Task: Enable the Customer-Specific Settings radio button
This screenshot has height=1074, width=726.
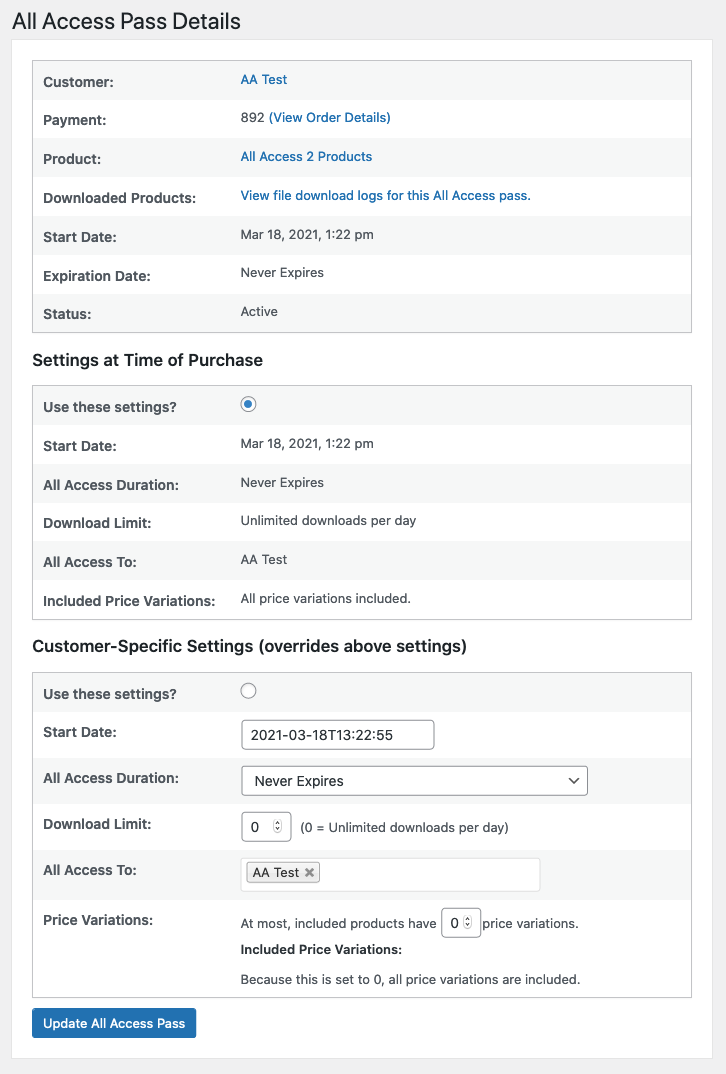Action: (249, 691)
